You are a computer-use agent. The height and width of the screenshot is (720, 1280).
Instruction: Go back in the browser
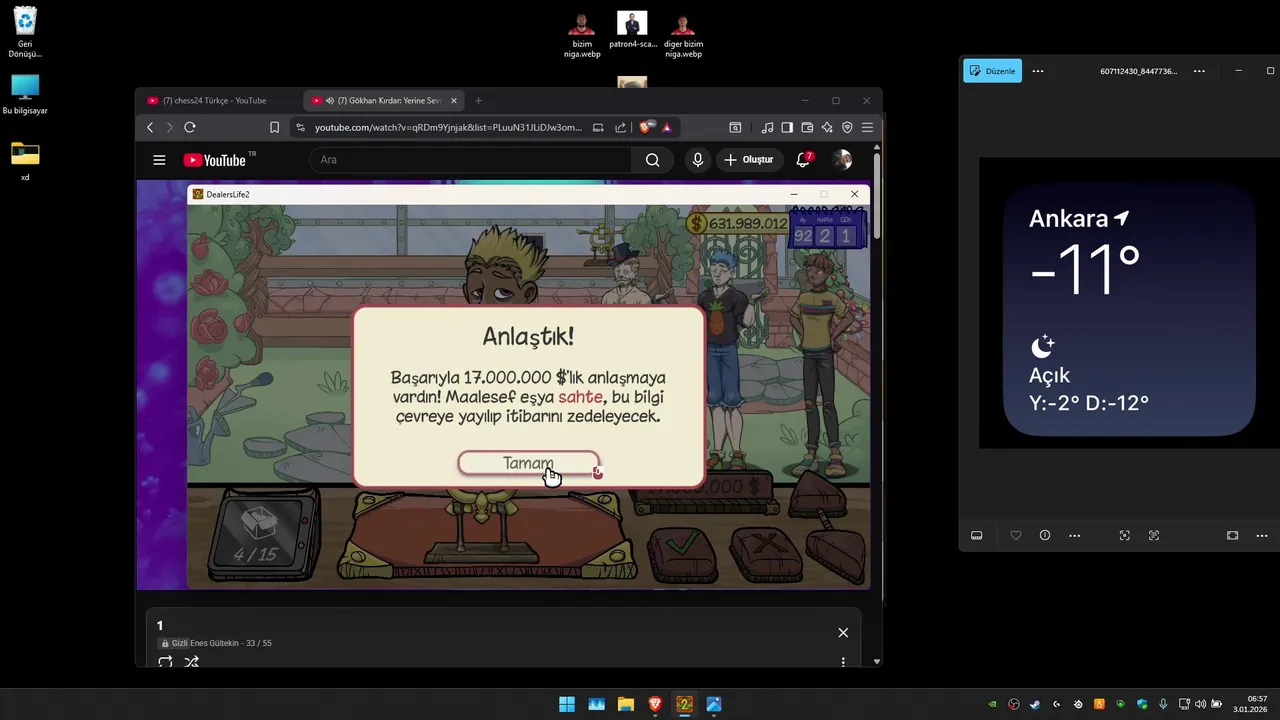tap(150, 128)
